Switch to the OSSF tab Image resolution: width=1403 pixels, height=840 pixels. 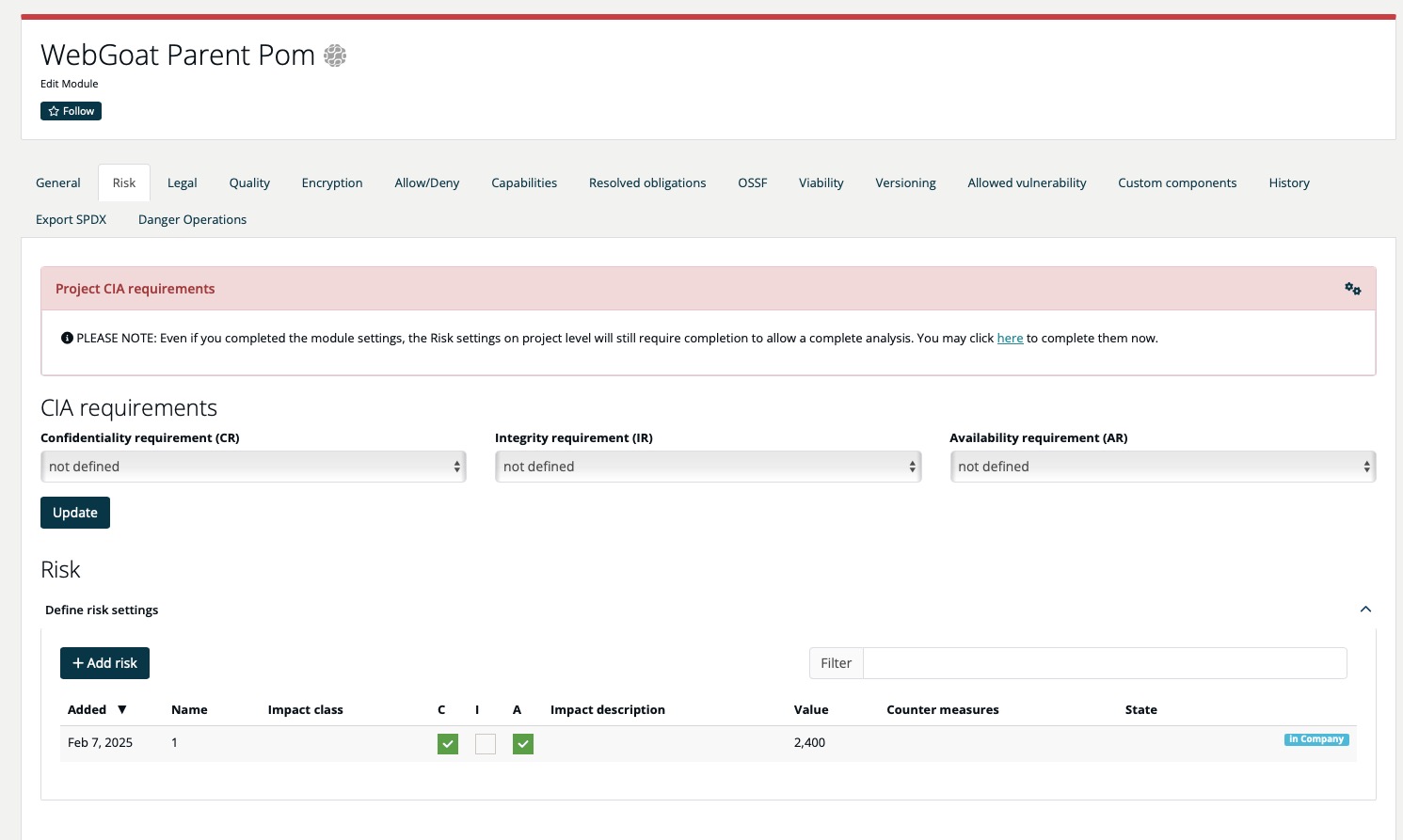(753, 182)
